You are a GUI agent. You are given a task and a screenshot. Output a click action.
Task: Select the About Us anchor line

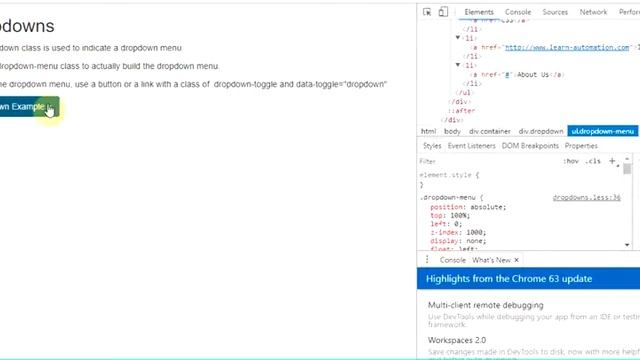517,75
